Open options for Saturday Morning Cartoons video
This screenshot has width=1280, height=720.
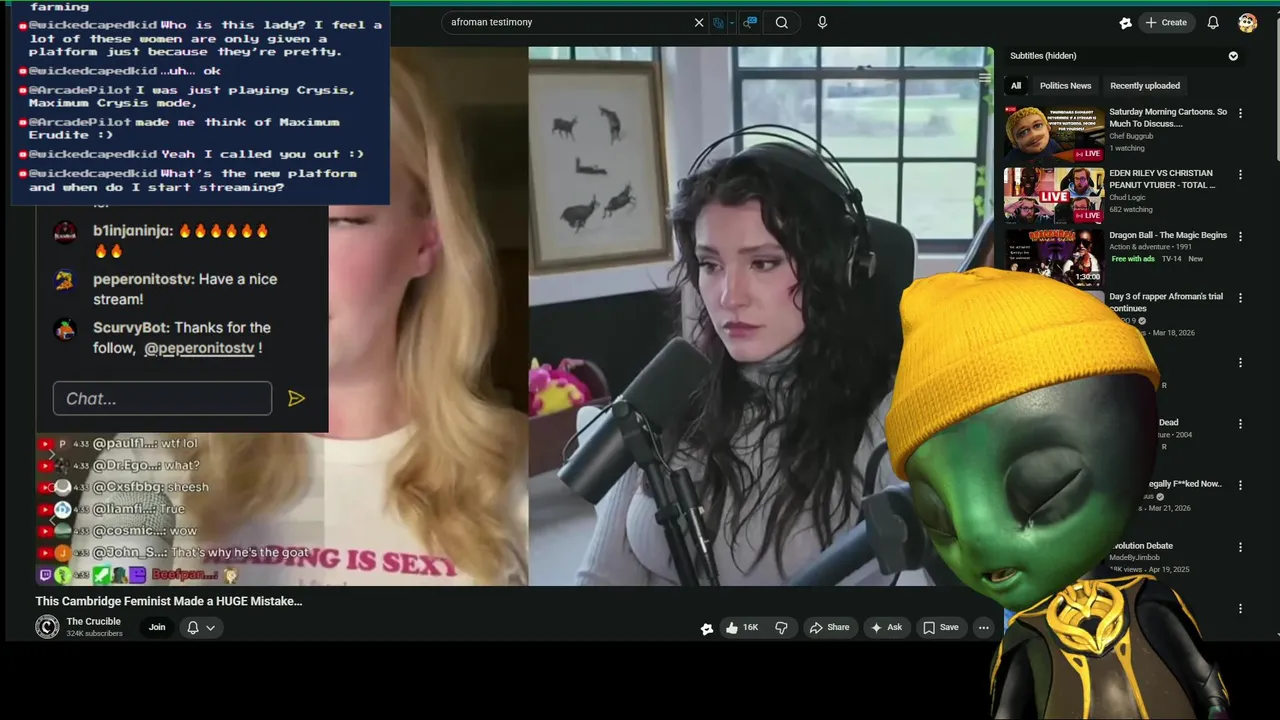coord(1240,113)
